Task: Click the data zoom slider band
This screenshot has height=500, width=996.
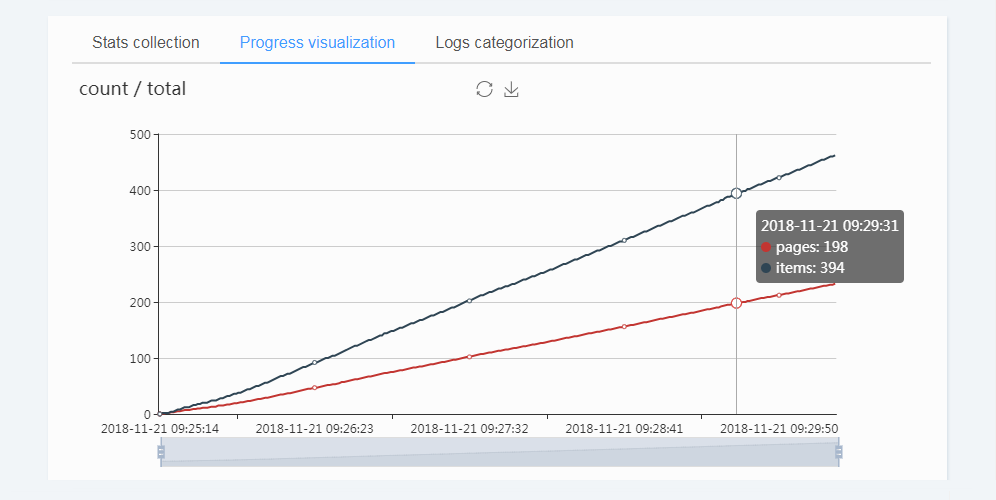Action: [499, 452]
